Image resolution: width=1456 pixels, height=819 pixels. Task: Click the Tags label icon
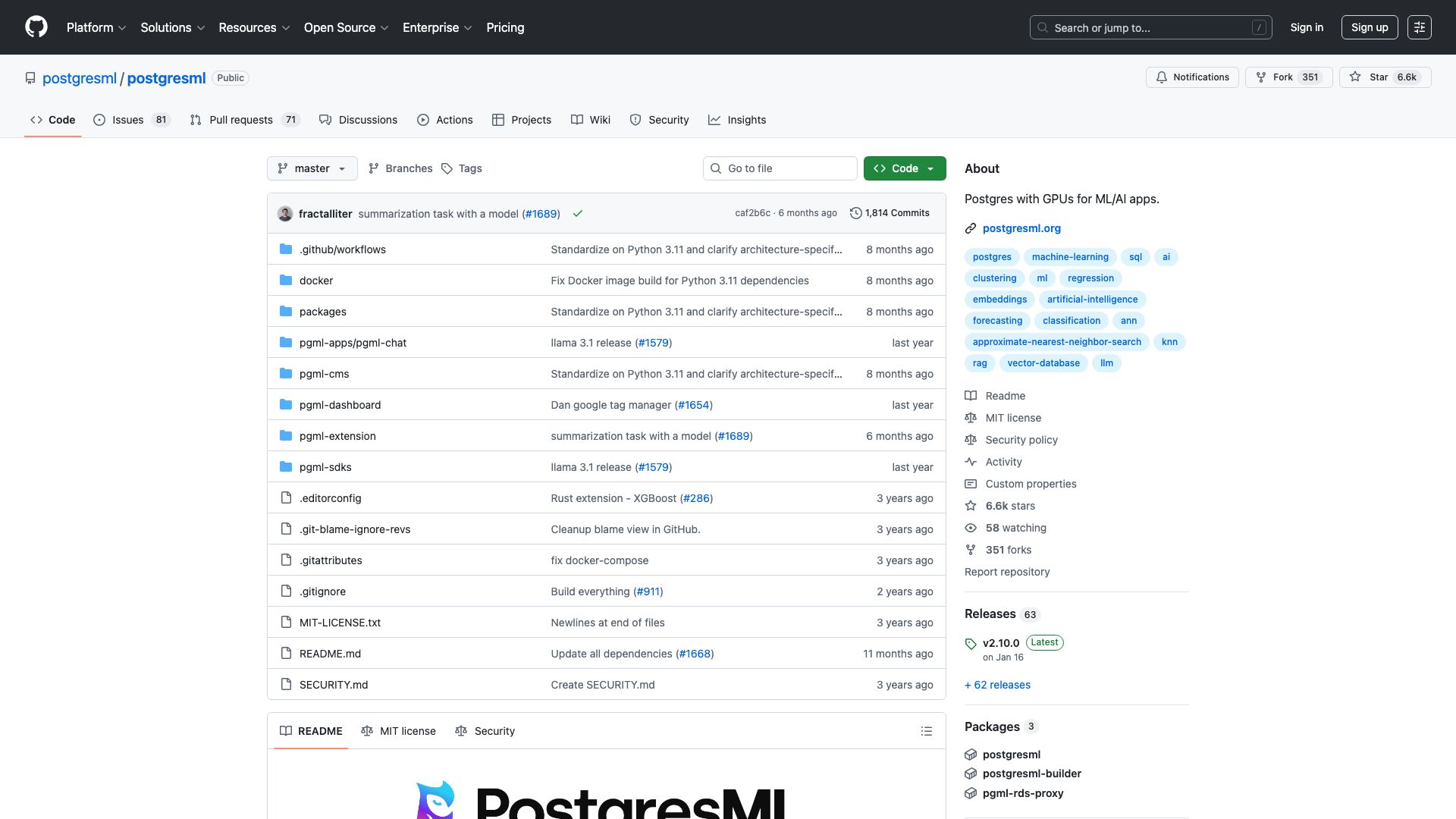(447, 168)
